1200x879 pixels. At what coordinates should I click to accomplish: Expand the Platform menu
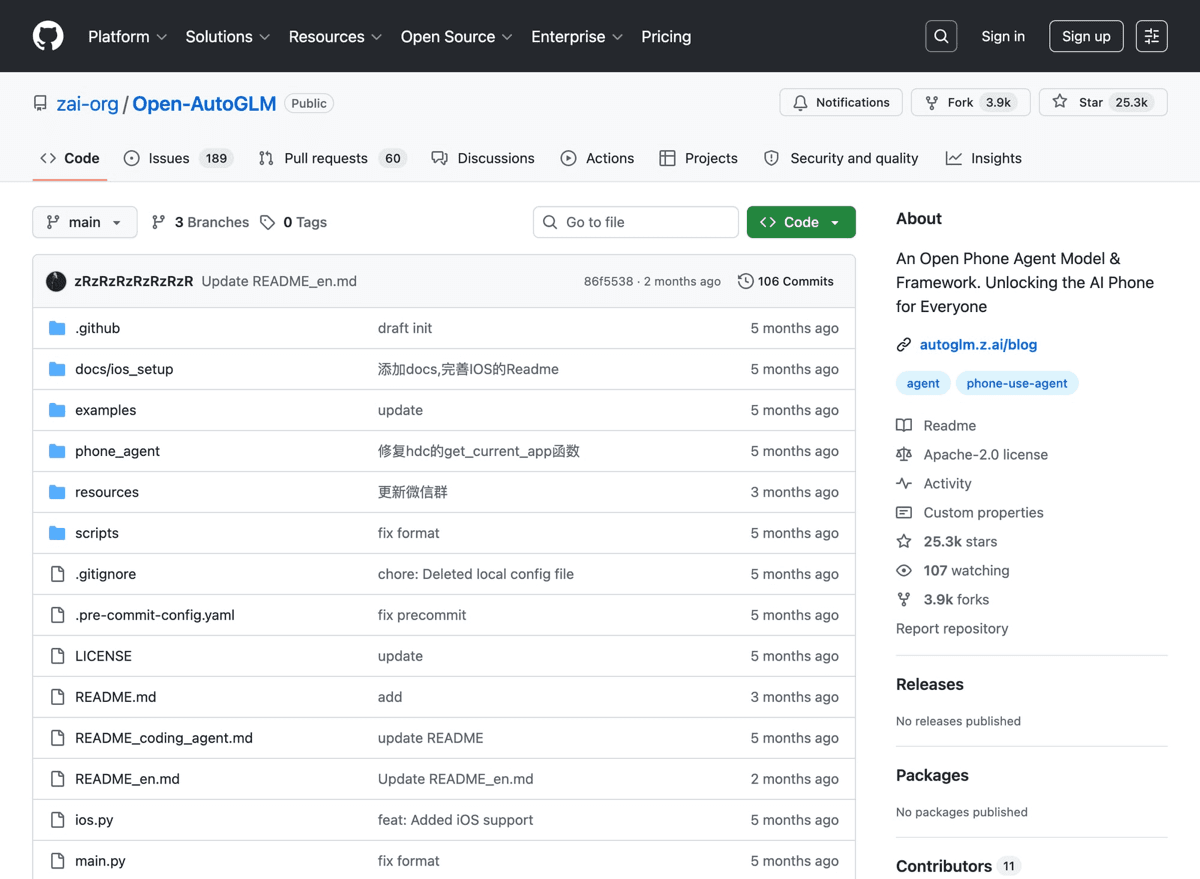point(127,36)
